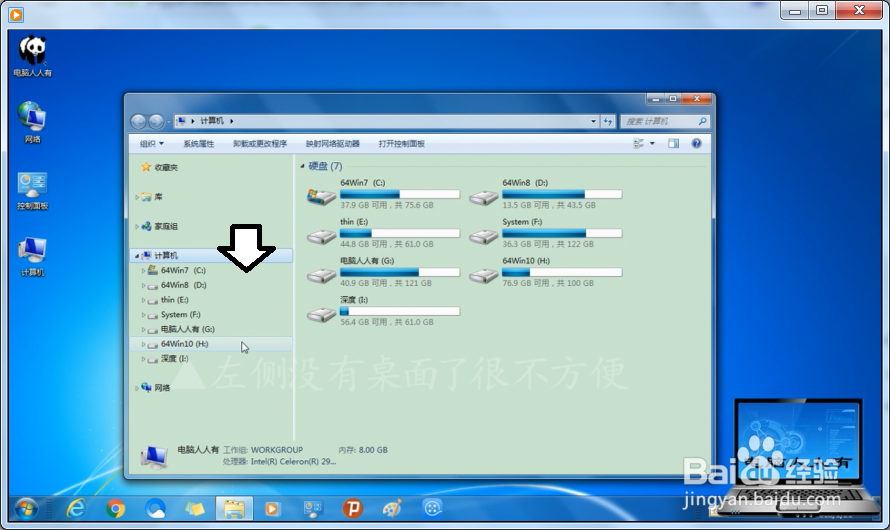This screenshot has height=530, width=890.
Task: Click the 64Win7 (C:) usage bar
Action: (400, 194)
